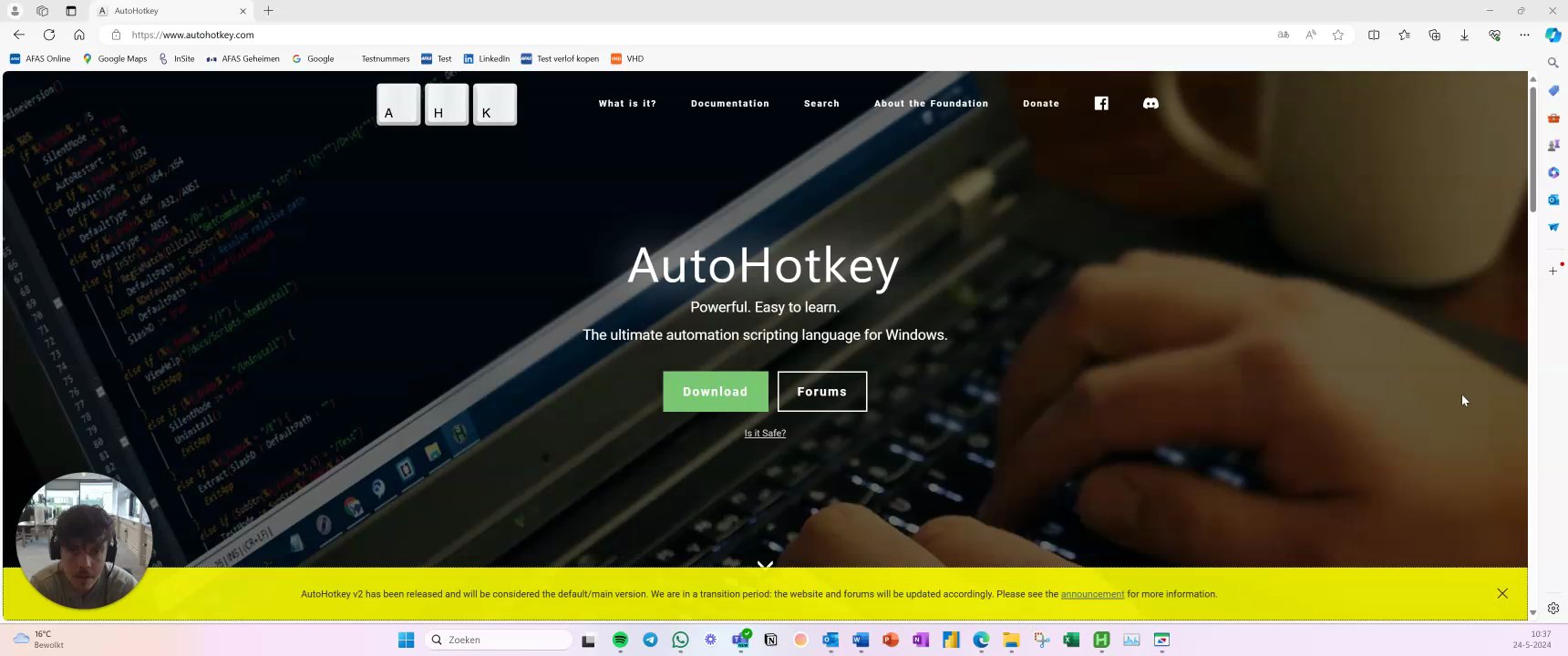
Task: Click the page vertical scrollbar thumb
Action: click(x=1533, y=149)
